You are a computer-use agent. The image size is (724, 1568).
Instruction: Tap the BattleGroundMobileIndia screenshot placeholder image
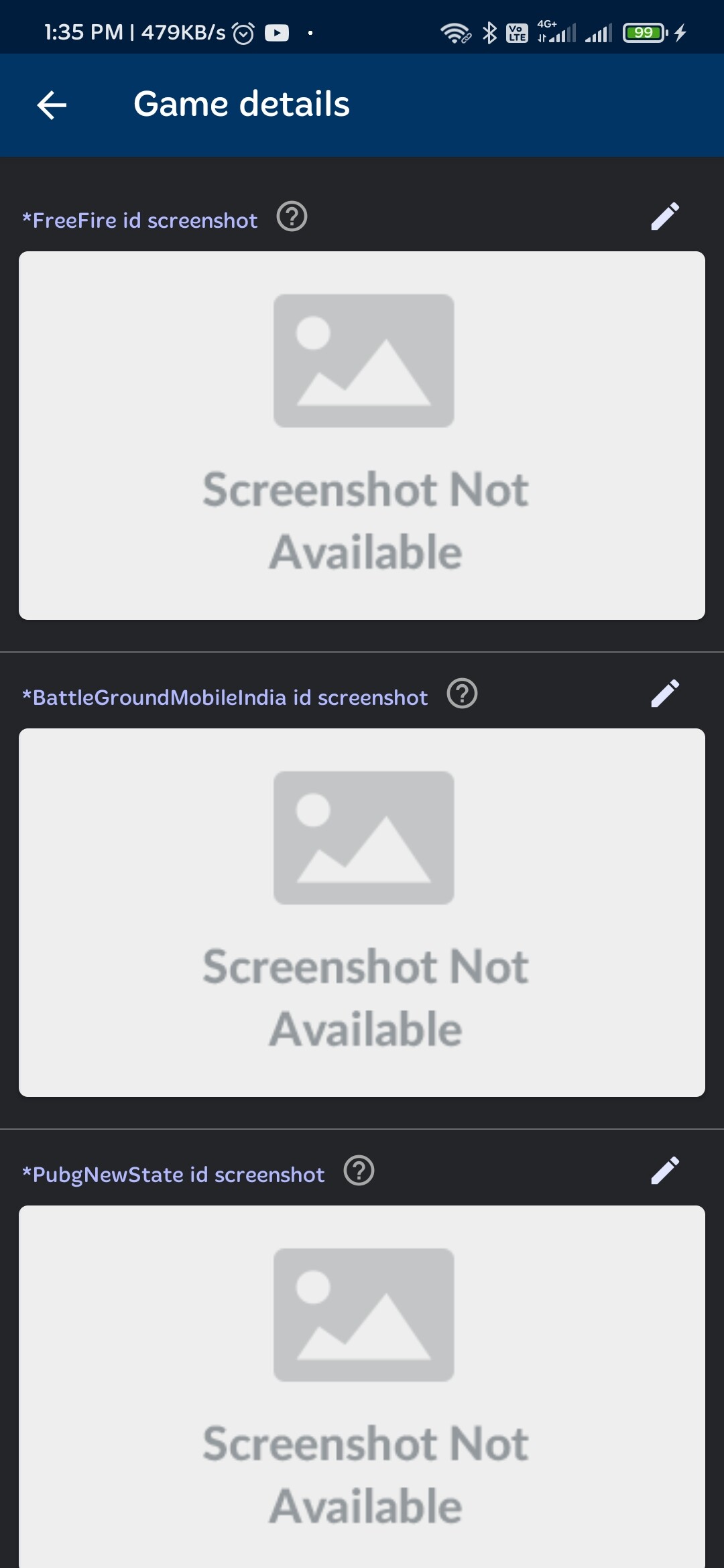362,913
